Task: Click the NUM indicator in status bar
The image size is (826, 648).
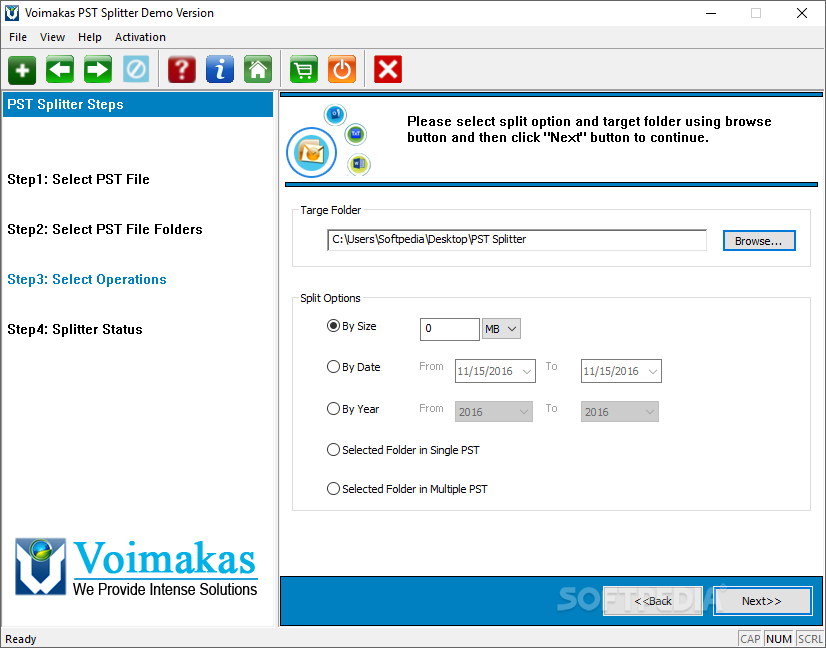Action: tap(779, 639)
